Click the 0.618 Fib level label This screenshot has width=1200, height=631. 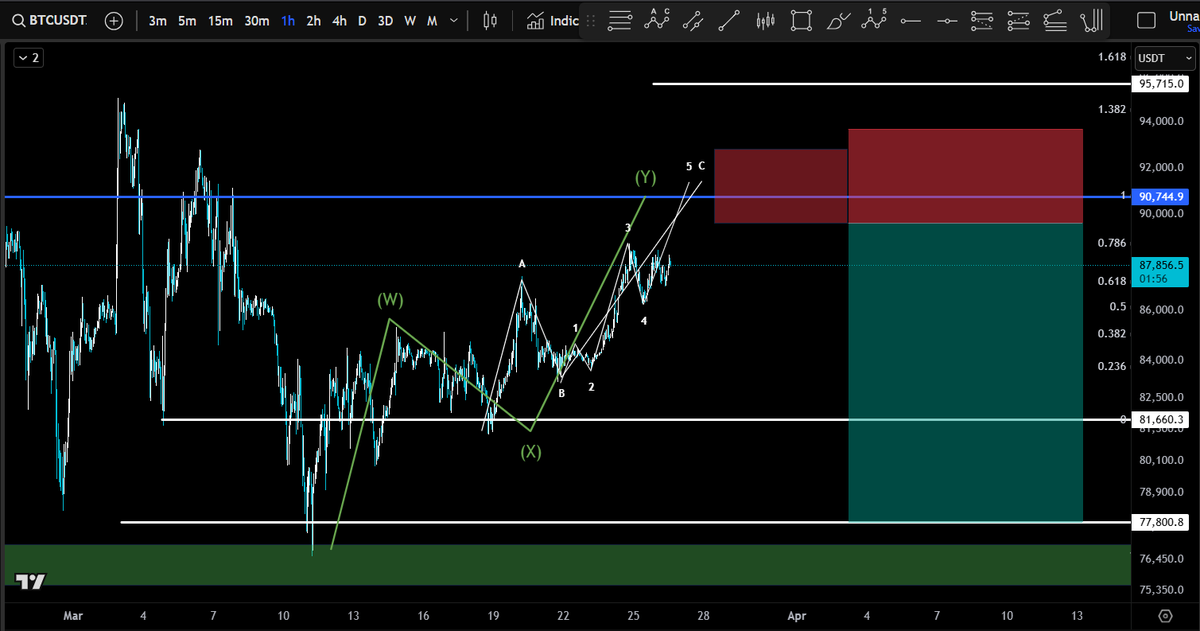[x=1112, y=282]
